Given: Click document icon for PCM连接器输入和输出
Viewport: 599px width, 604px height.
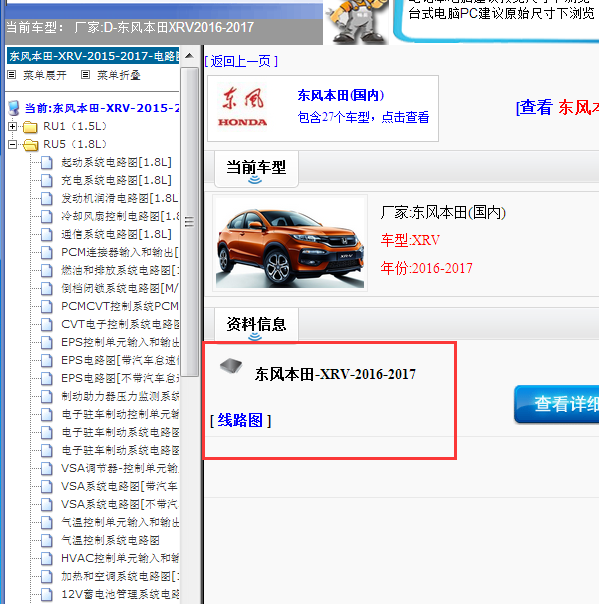Looking at the screenshot, I should pos(47,253).
